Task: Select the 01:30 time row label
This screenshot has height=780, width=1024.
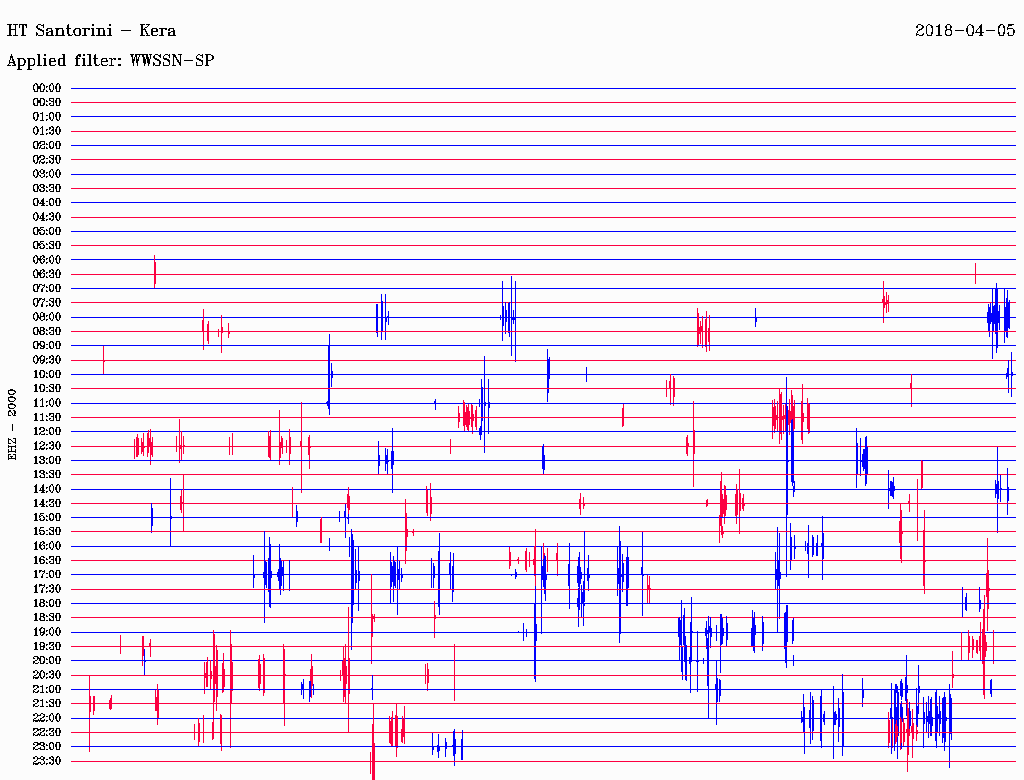Action: click(47, 131)
